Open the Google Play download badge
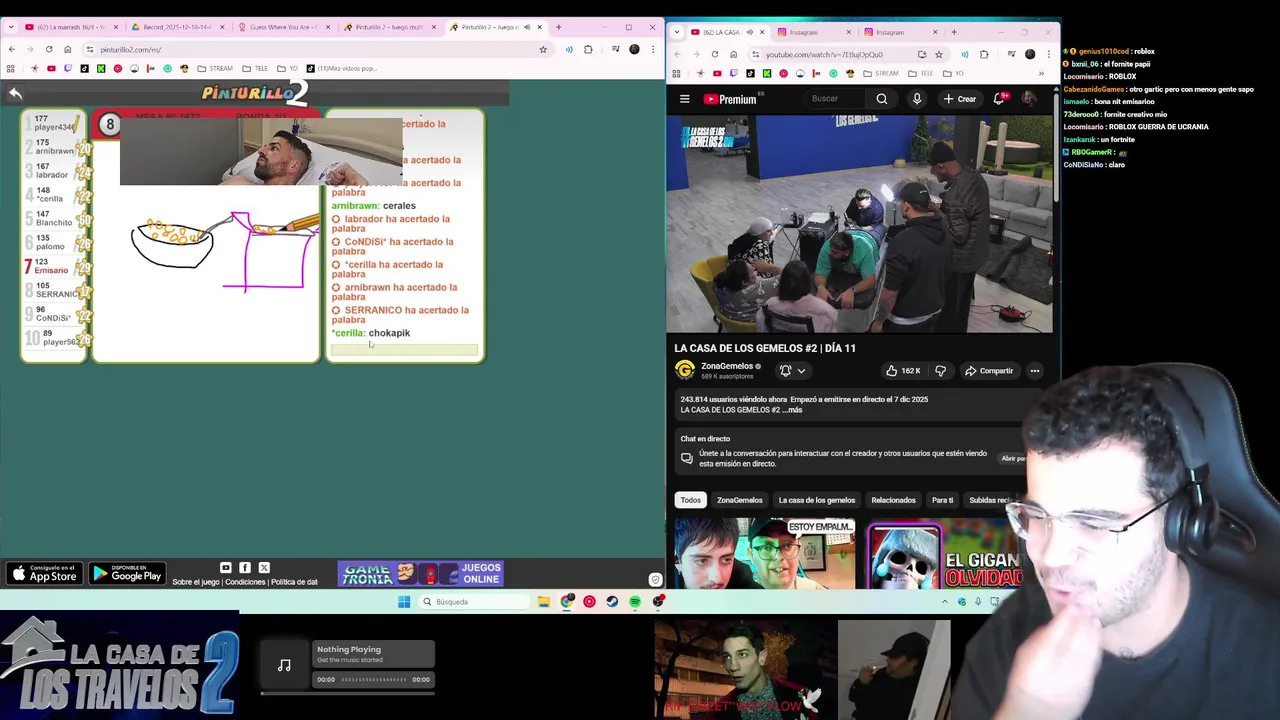Viewport: 1280px width, 720px height. coord(126,574)
